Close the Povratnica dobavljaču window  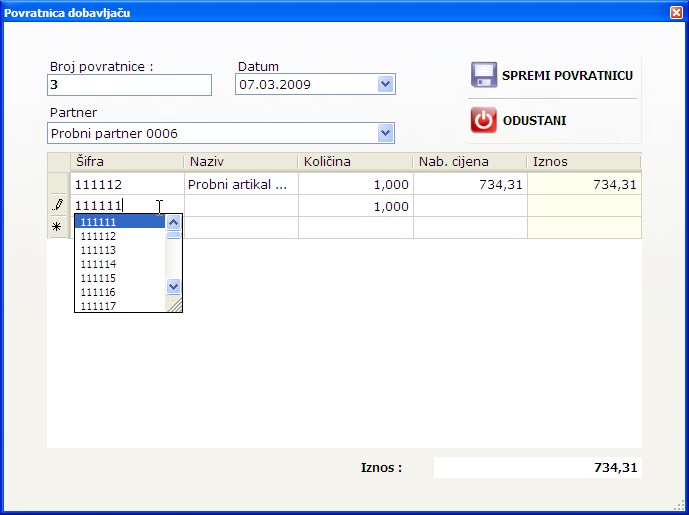click(x=675, y=13)
